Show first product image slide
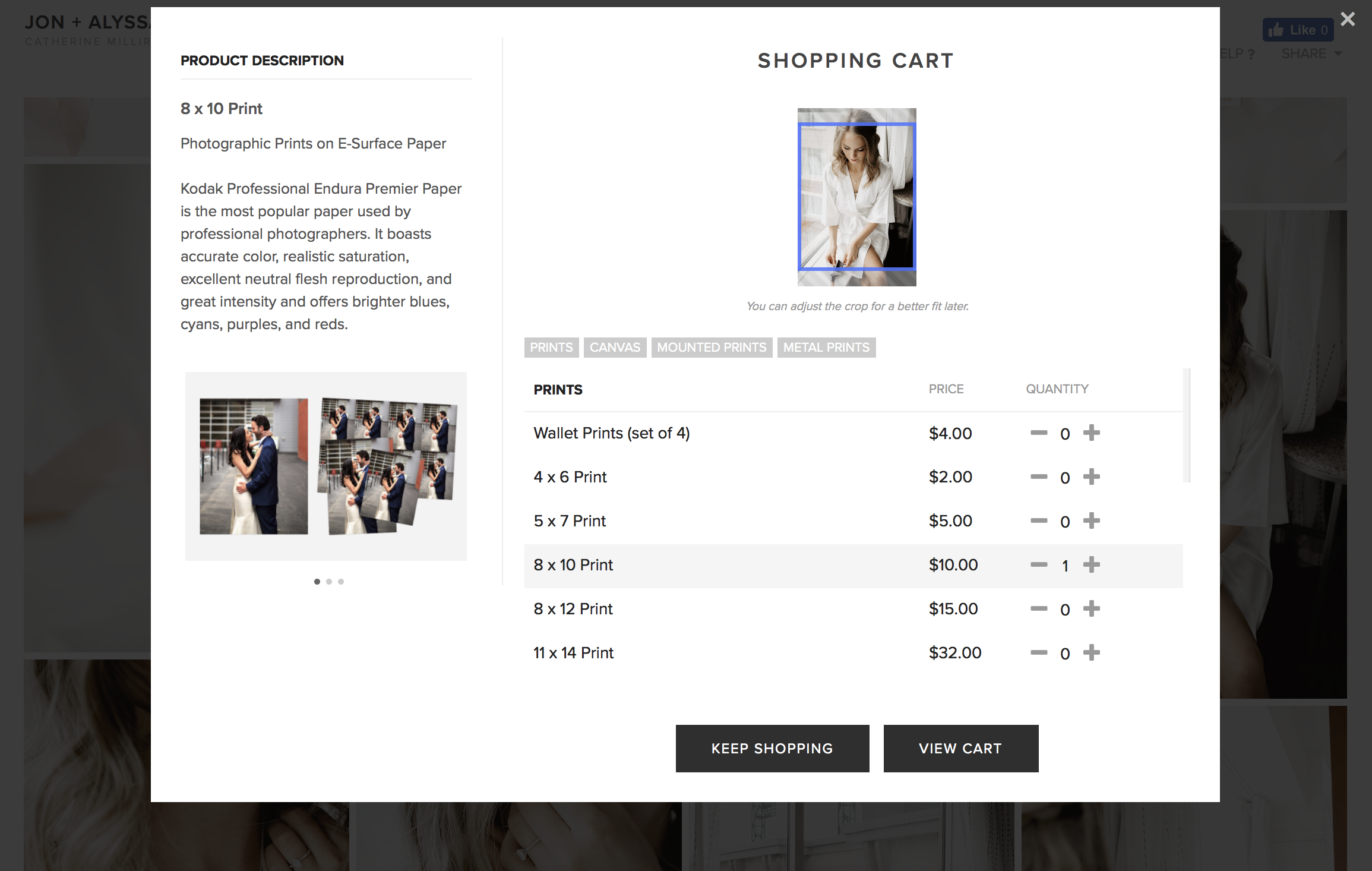Screen dimensions: 1372x871 click(x=317, y=582)
